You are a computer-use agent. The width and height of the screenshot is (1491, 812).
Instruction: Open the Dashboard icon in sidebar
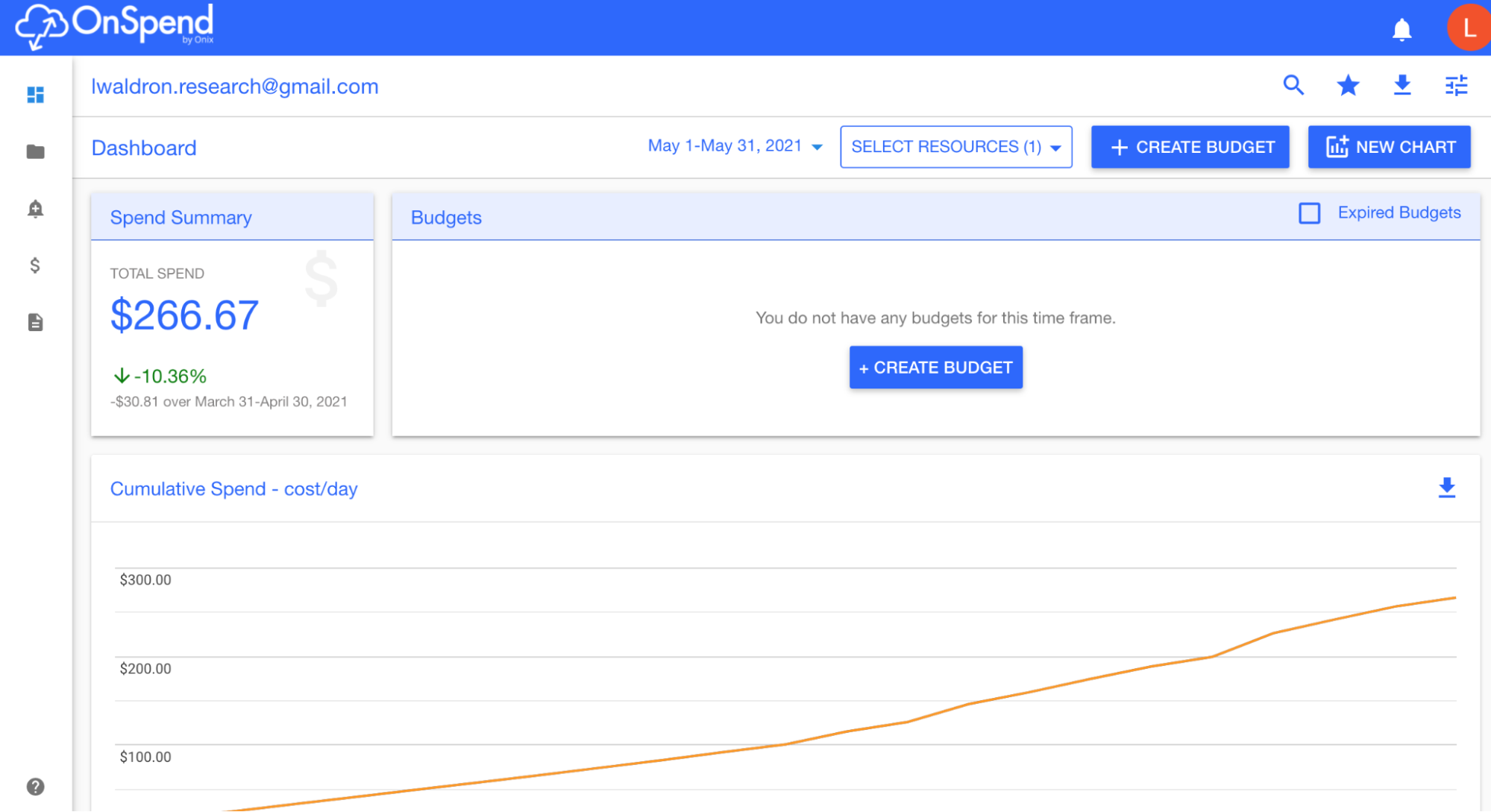[x=35, y=95]
